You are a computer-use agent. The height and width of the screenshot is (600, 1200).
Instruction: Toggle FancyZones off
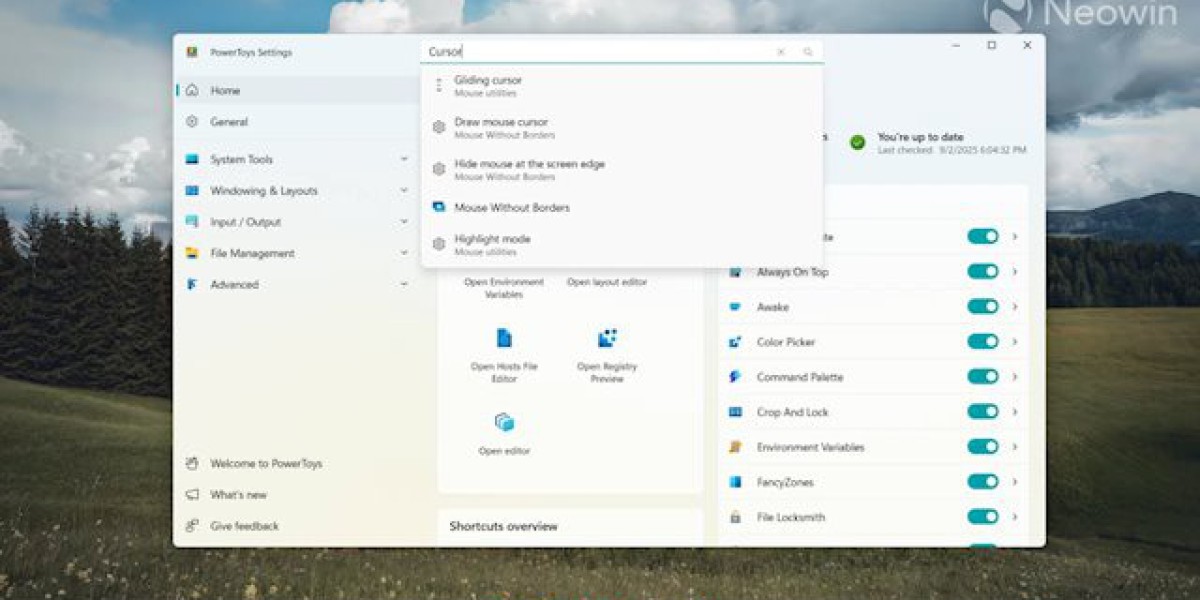[982, 481]
